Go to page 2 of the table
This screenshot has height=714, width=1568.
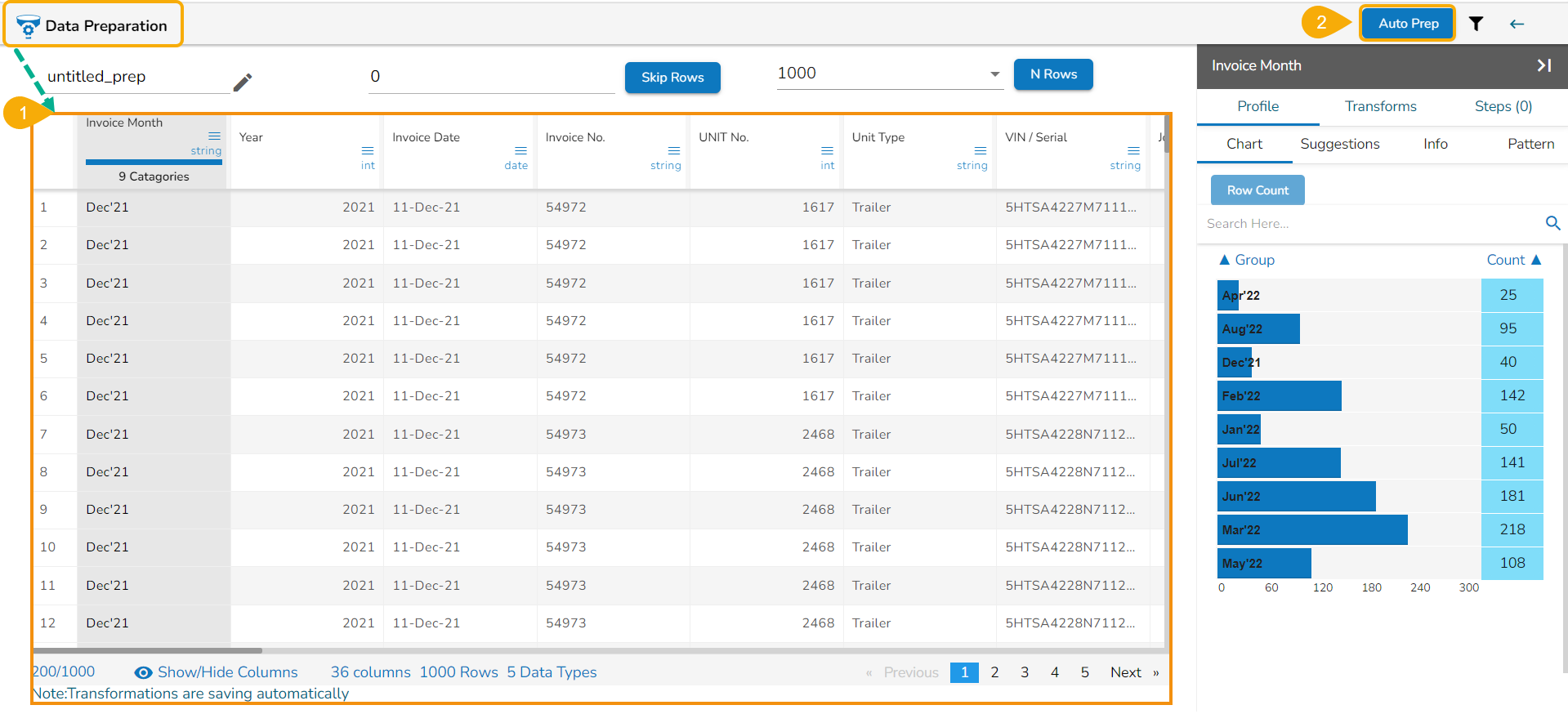point(994,672)
